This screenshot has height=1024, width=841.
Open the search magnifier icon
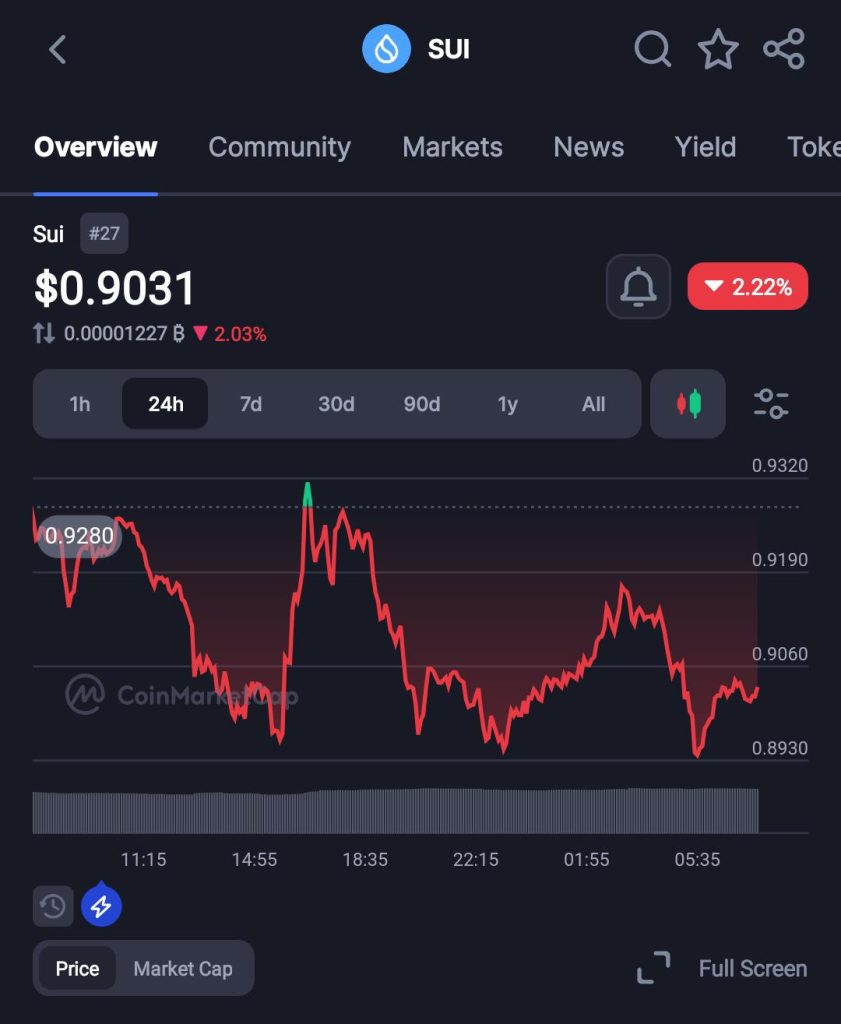click(x=652, y=49)
